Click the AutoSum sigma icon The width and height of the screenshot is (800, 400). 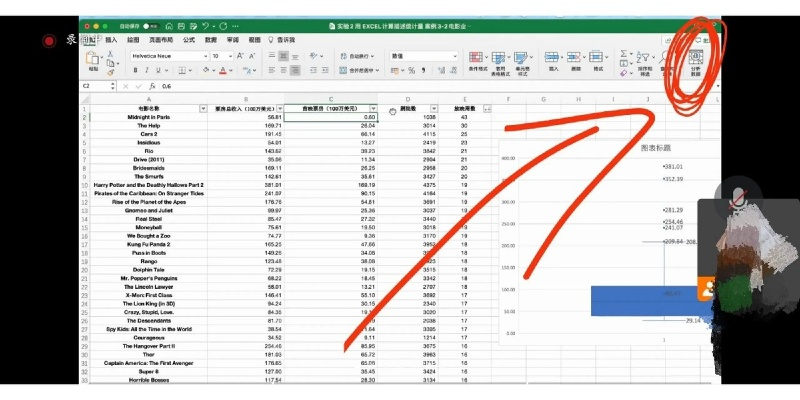pos(623,54)
